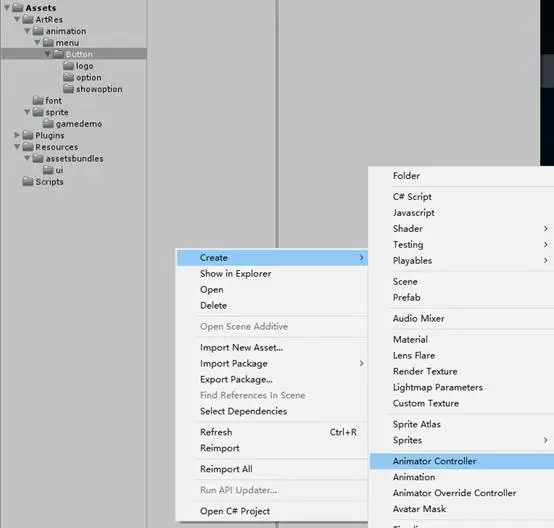
Task: Select the gamedemo folder name
Action: [79, 124]
